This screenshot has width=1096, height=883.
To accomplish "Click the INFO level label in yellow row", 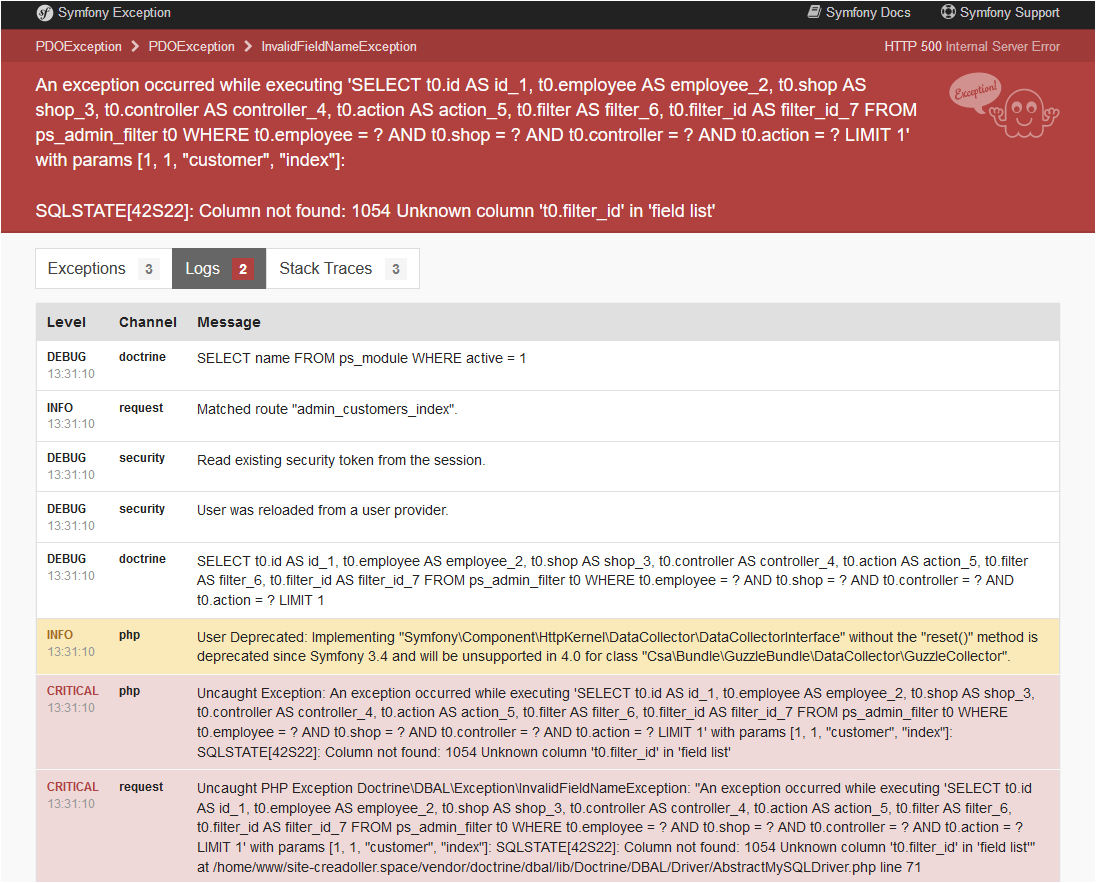I will point(59,635).
